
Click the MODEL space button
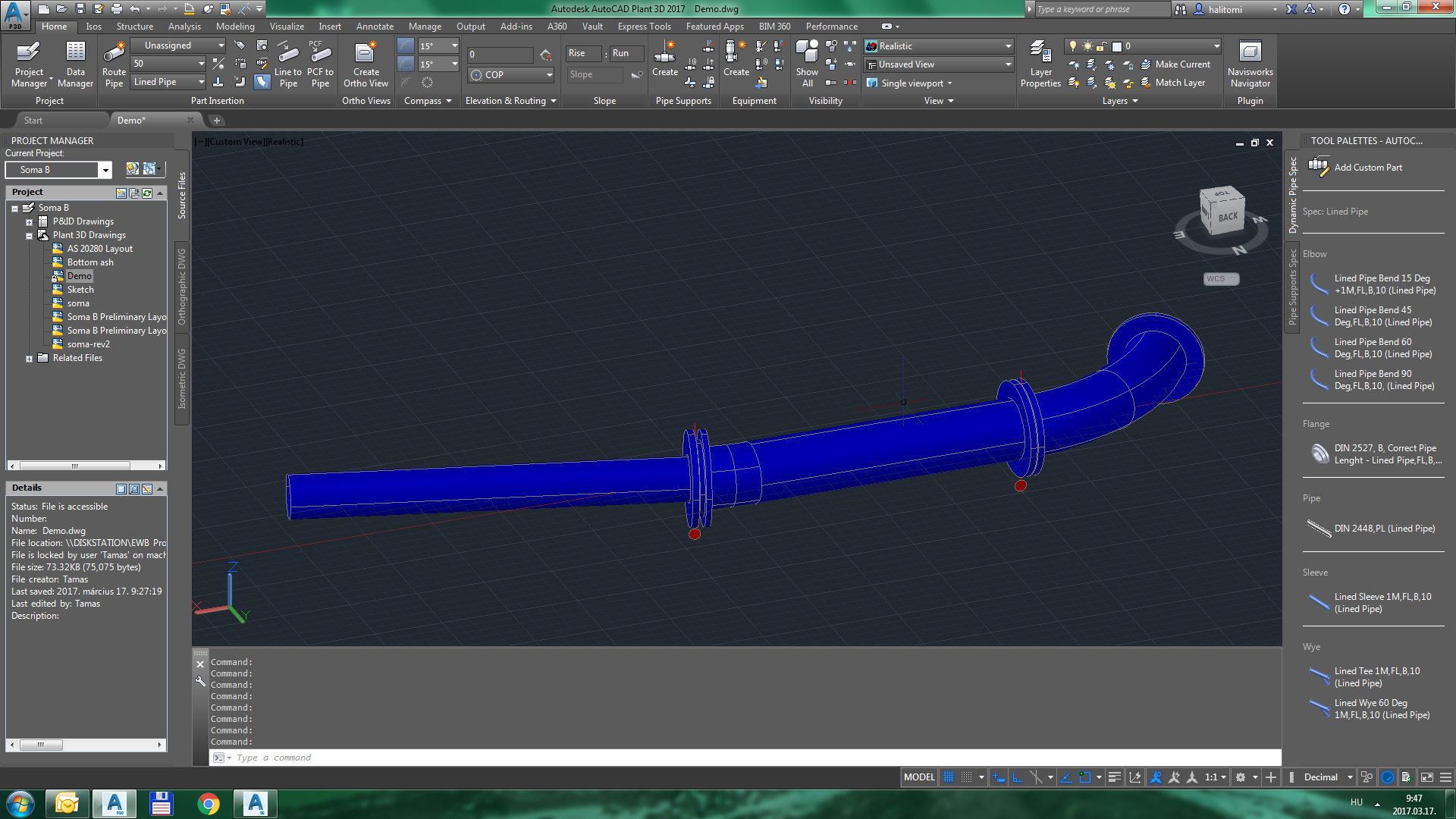919,777
